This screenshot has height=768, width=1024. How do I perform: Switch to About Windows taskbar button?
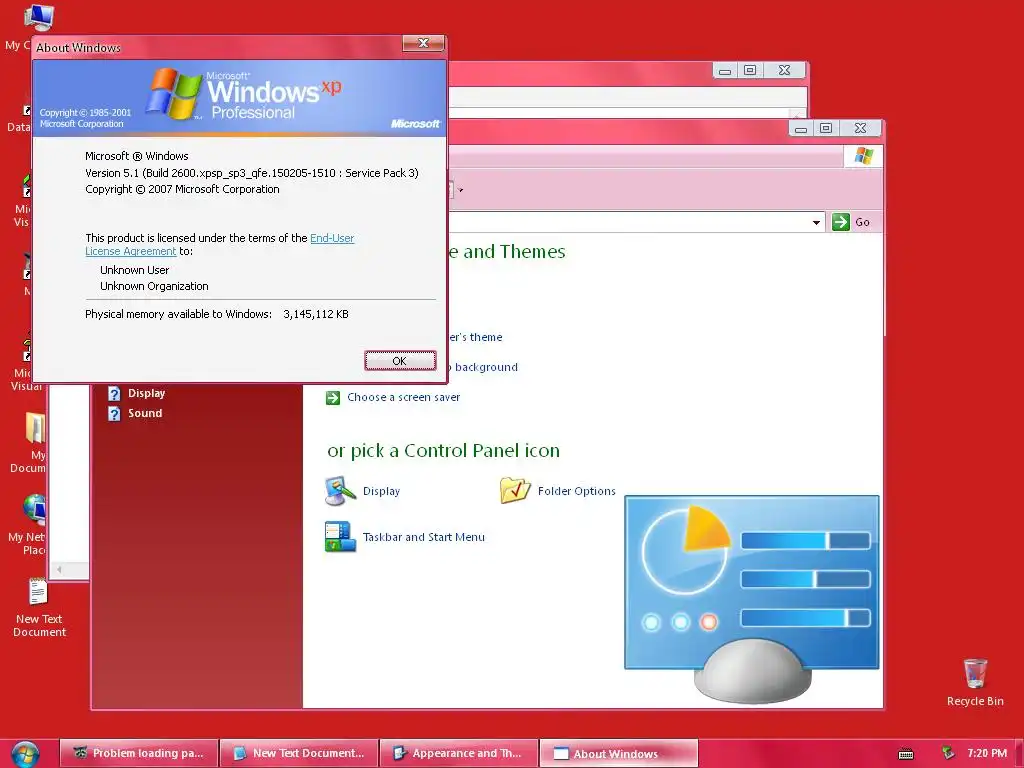(619, 753)
